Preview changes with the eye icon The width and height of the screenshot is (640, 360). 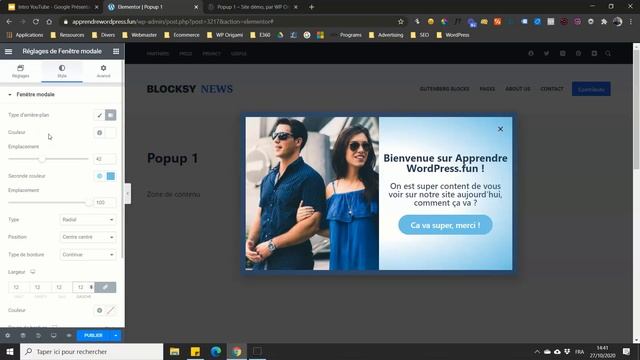(x=69, y=336)
